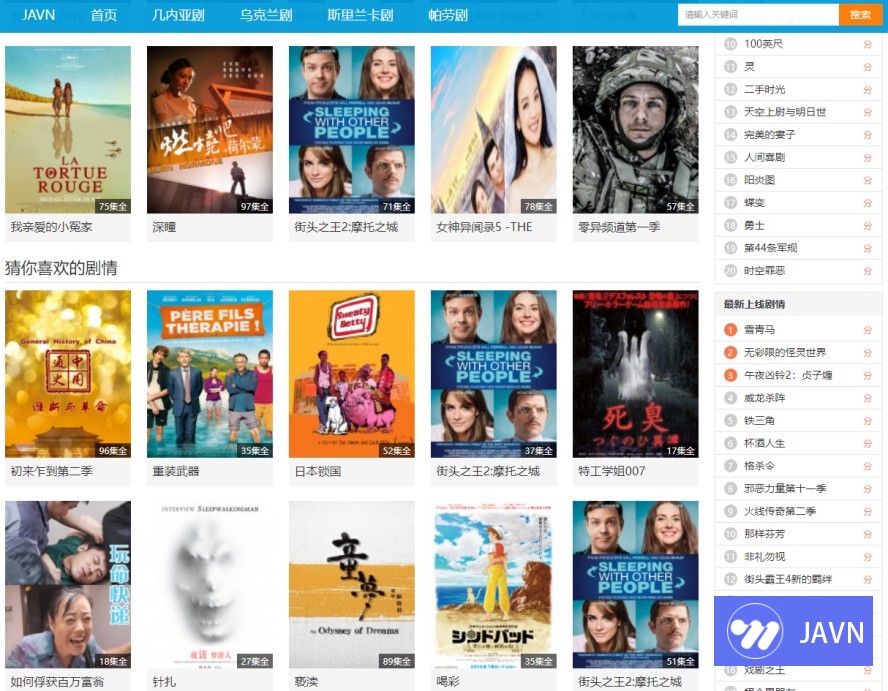The width and height of the screenshot is (888, 691).
Task: Click the title link 初来乍到第二季
Action: point(52,471)
